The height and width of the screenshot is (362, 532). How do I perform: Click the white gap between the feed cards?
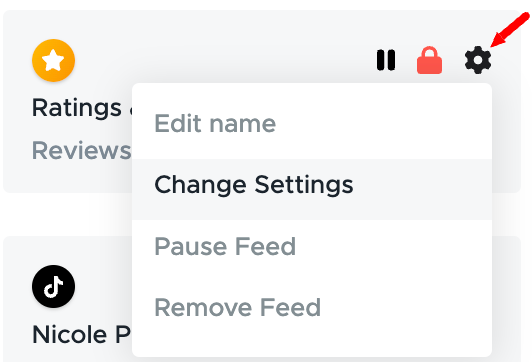pyautogui.click(x=68, y=214)
